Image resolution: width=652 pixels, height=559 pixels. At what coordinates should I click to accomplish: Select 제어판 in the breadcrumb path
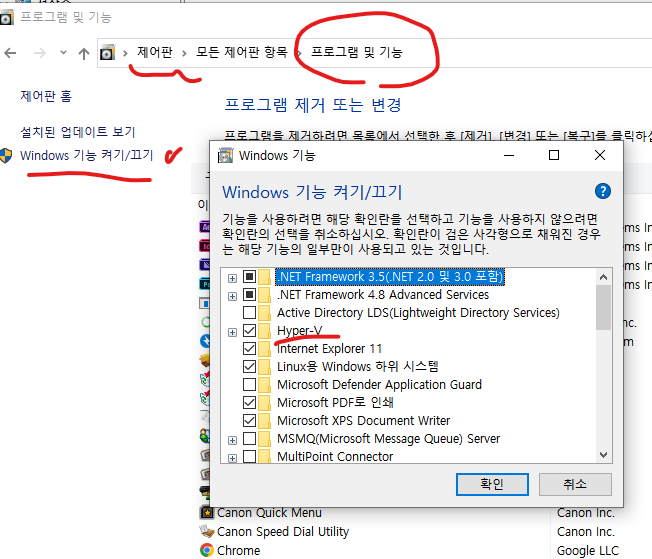click(x=155, y=52)
